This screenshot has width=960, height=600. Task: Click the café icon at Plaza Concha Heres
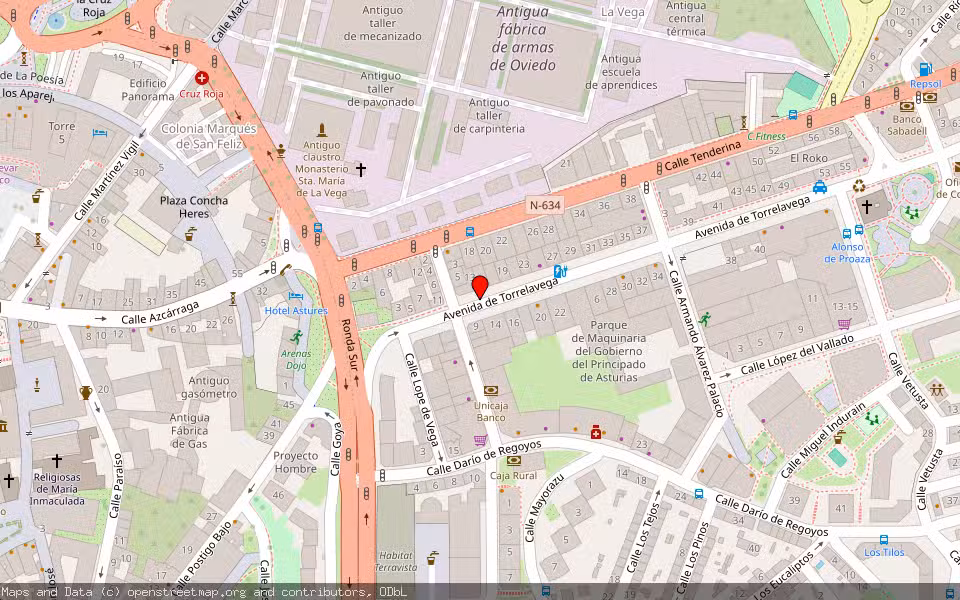click(190, 233)
